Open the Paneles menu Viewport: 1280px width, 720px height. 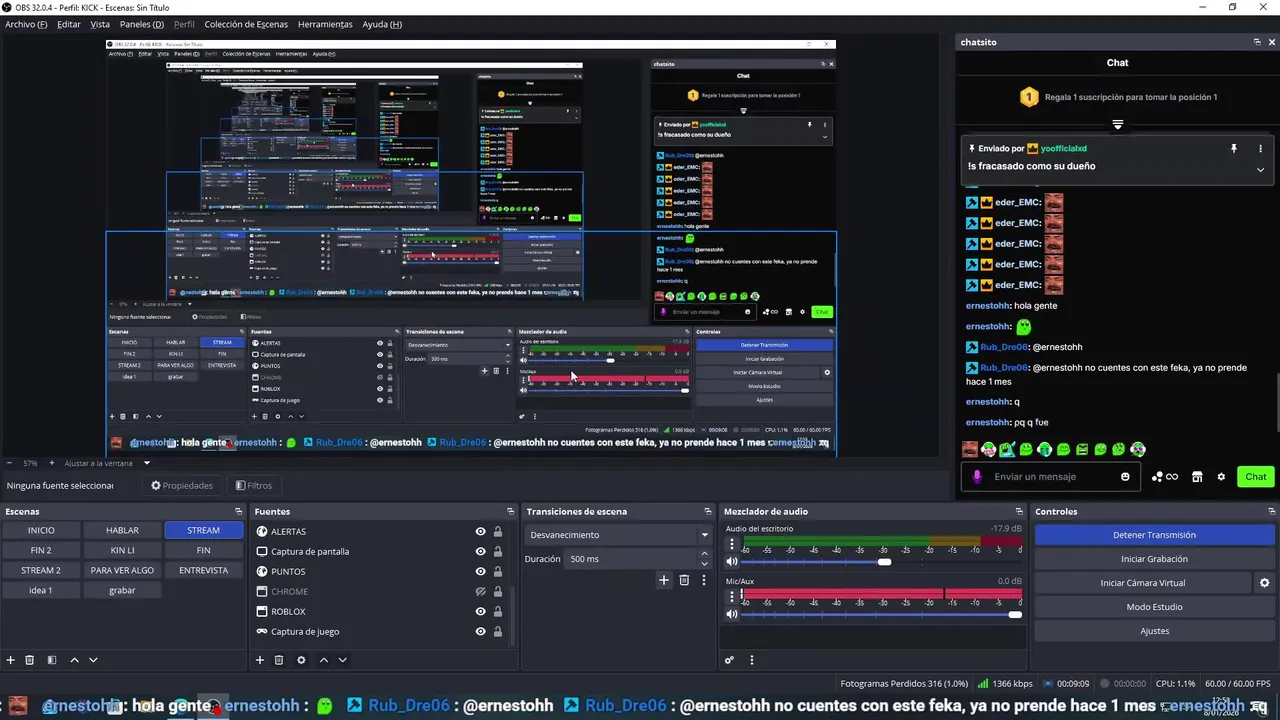(142, 24)
